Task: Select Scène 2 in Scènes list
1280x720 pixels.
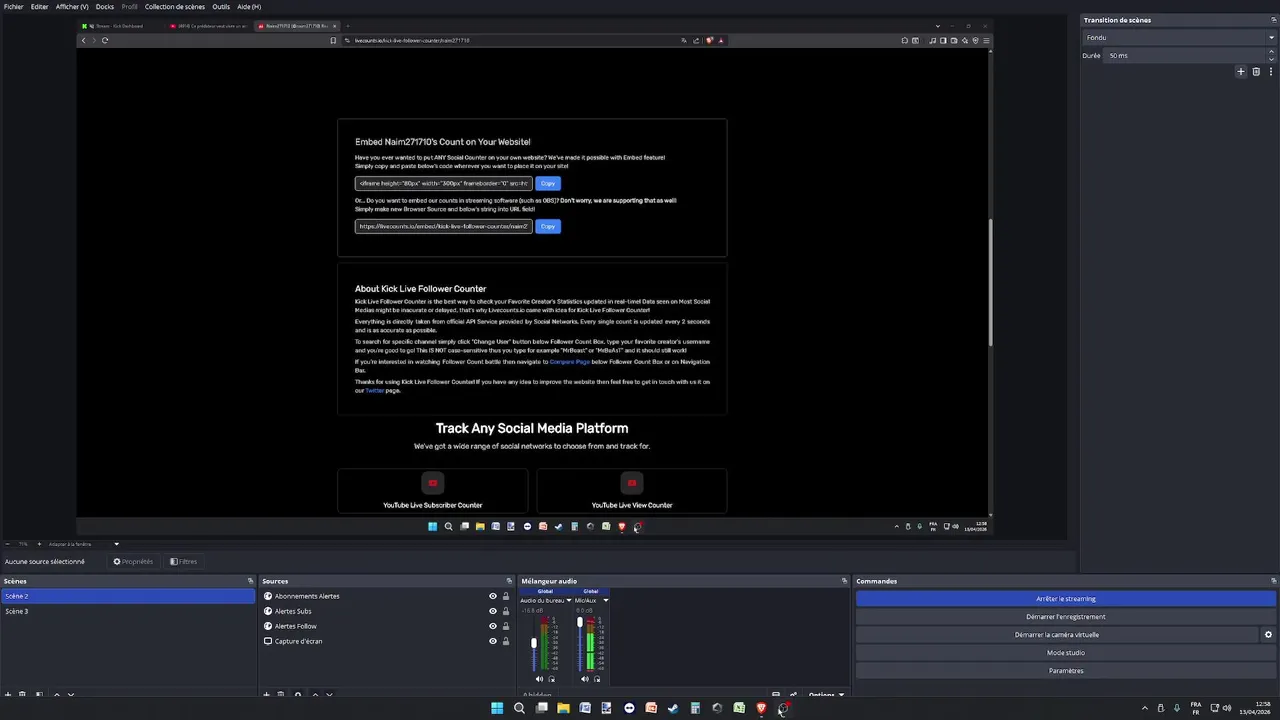Action: click(x=128, y=596)
